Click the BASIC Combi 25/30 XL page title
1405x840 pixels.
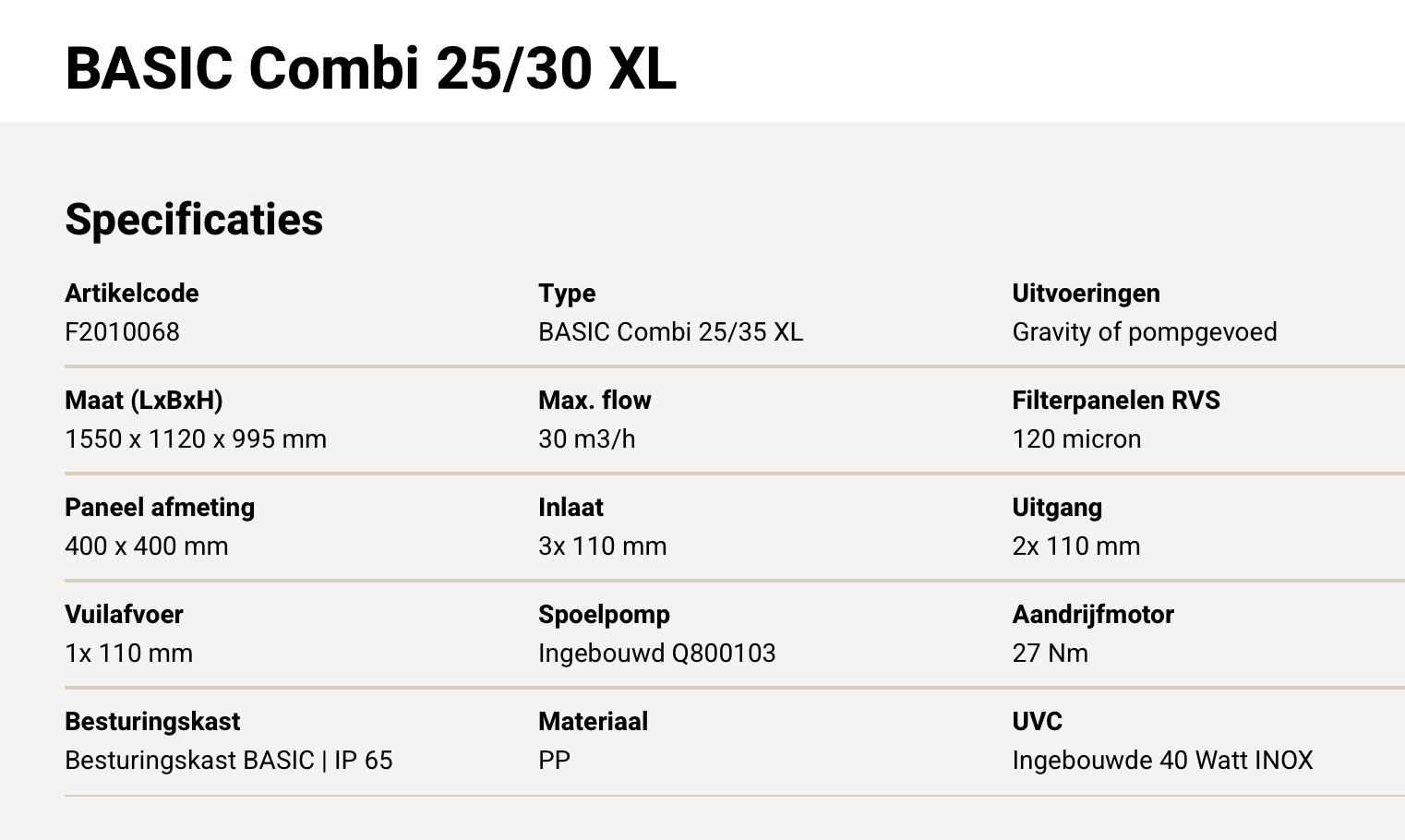370,68
